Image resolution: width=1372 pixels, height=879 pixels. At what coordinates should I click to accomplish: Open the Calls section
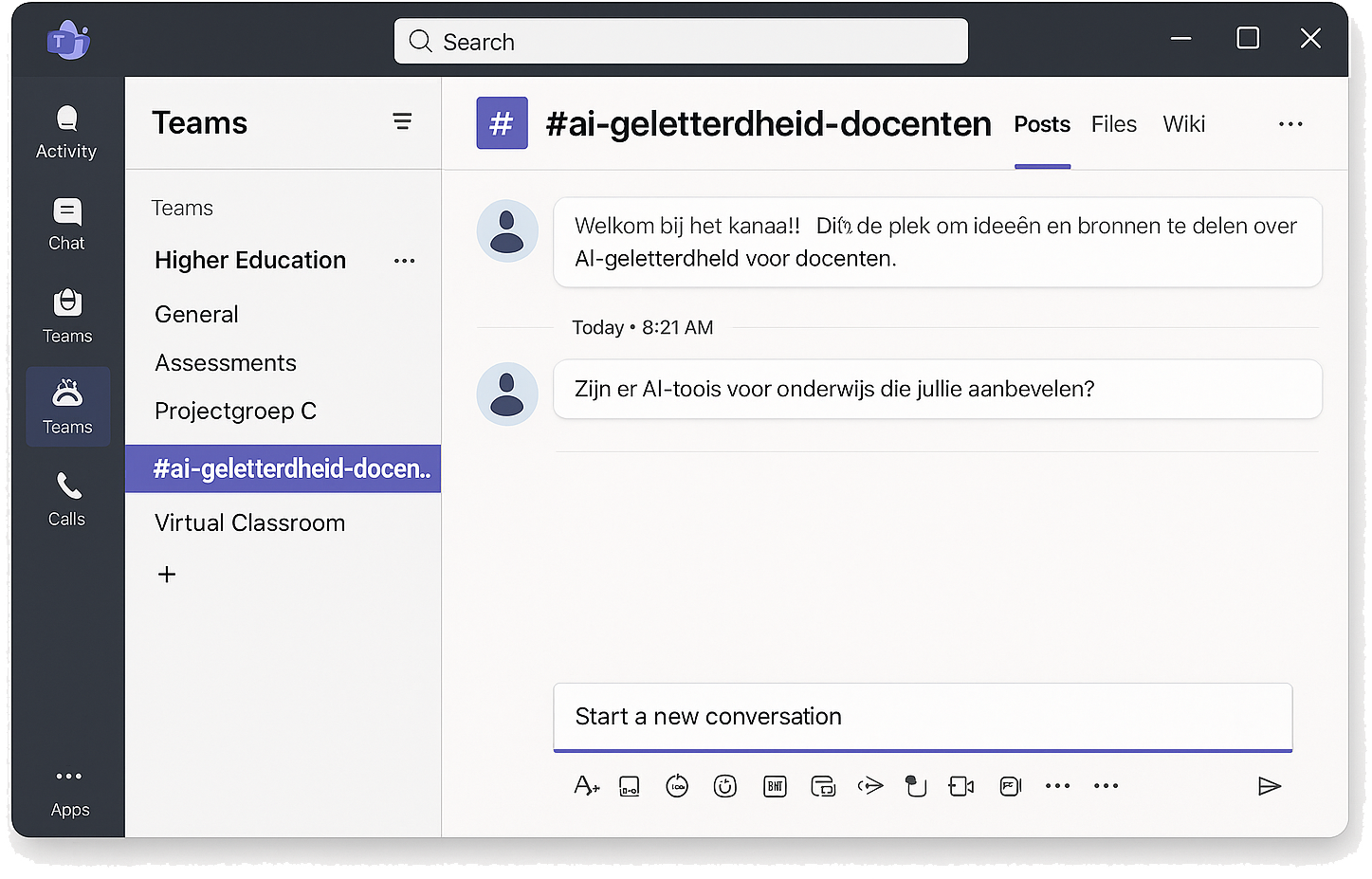pyautogui.click(x=67, y=499)
